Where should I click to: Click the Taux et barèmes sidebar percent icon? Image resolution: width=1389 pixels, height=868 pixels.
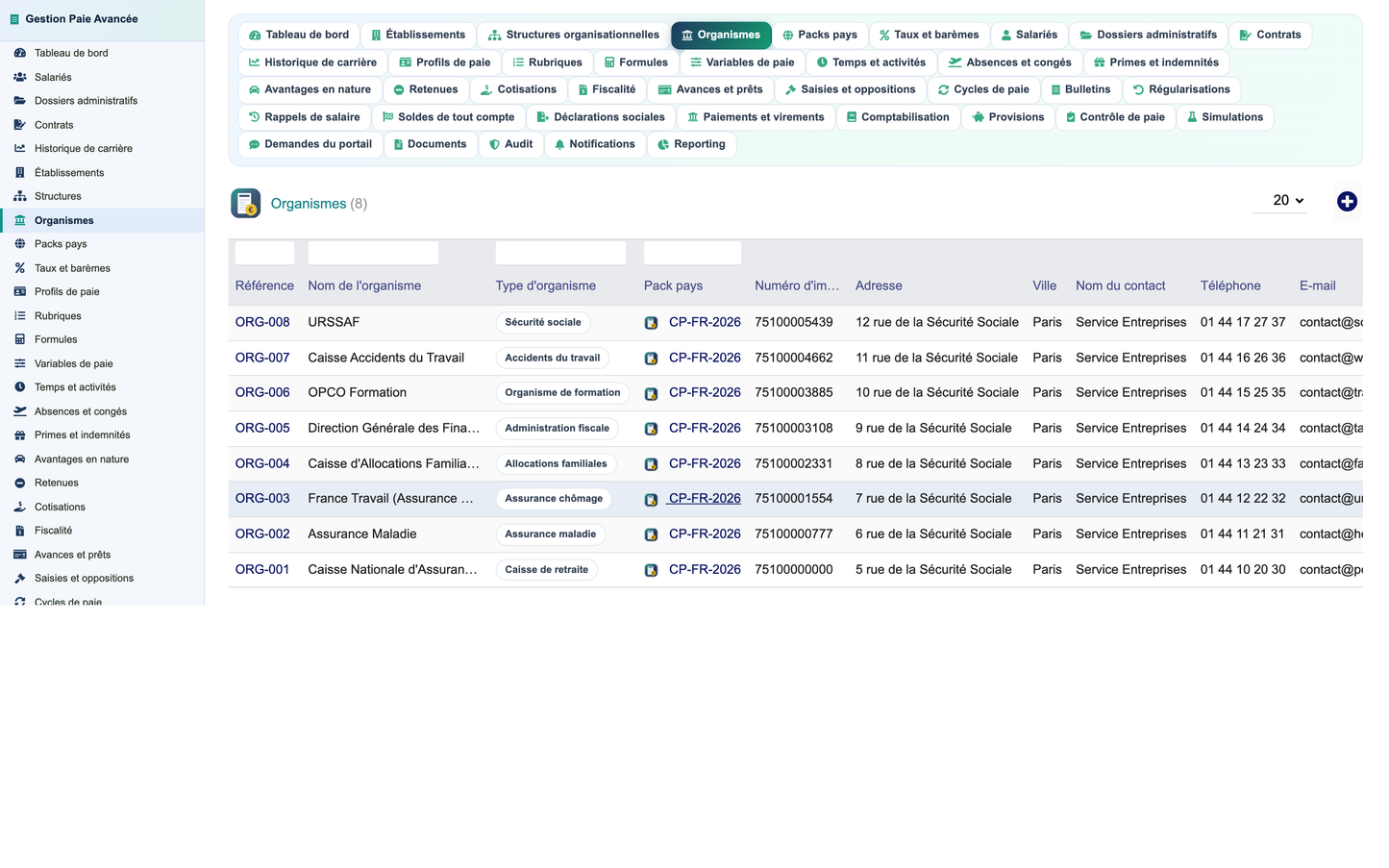click(x=19, y=268)
